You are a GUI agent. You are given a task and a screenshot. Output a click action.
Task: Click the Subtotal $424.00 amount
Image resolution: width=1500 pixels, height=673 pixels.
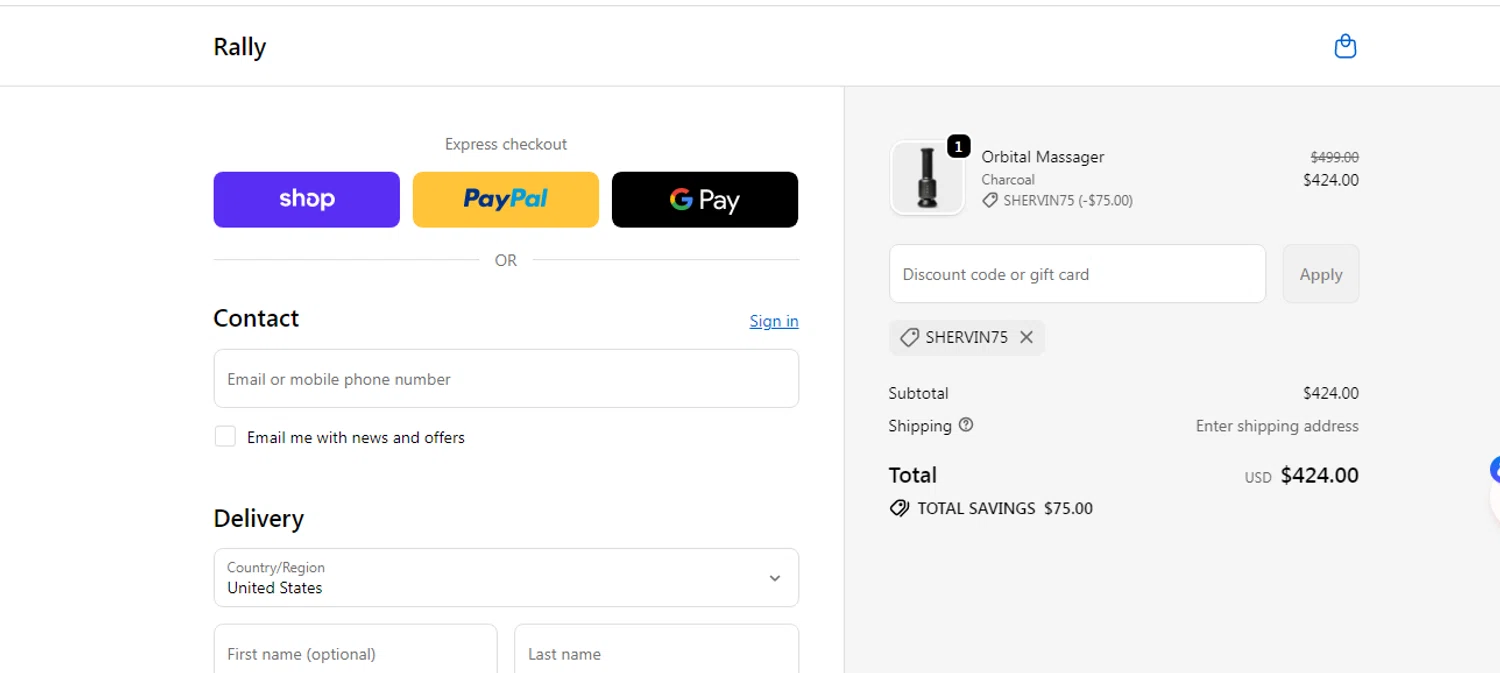click(x=1331, y=393)
